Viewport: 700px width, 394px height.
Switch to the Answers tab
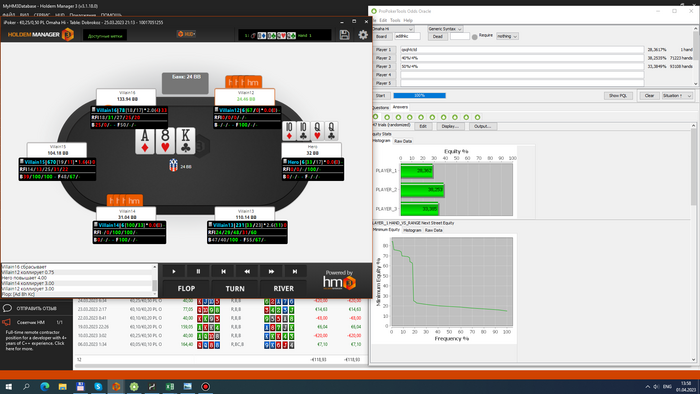click(400, 107)
